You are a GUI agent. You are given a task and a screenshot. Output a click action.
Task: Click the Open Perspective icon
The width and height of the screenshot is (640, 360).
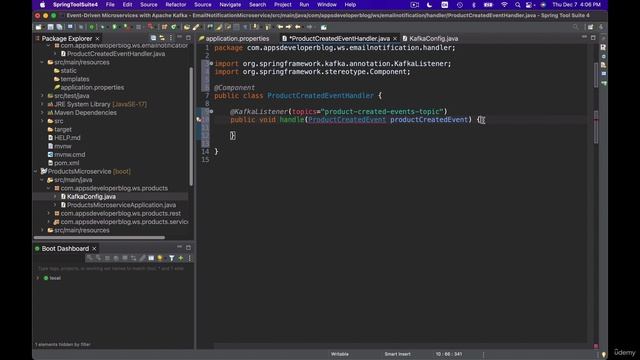[x=591, y=27]
